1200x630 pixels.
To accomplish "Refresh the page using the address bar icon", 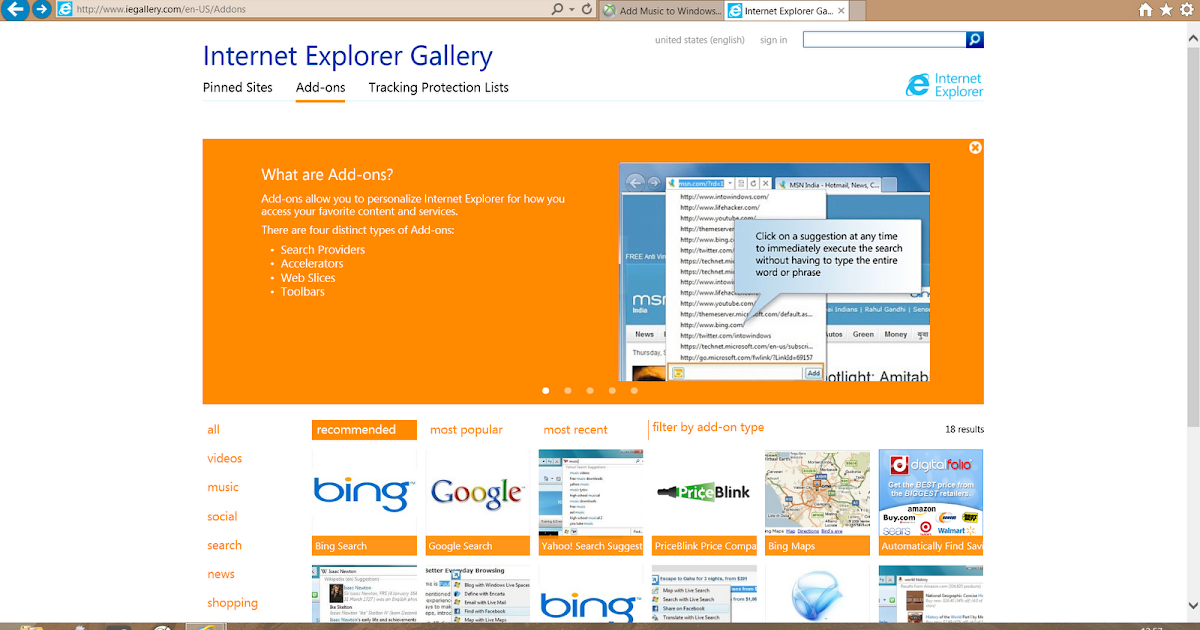I will point(585,10).
